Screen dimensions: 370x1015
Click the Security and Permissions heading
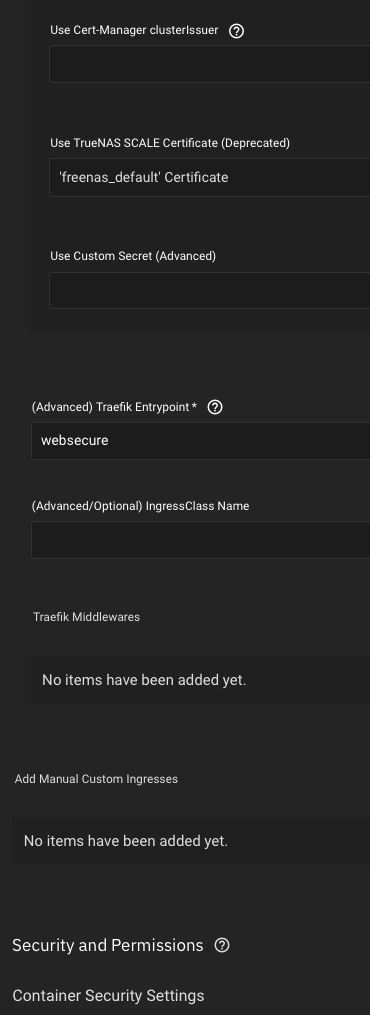pyautogui.click(x=107, y=945)
